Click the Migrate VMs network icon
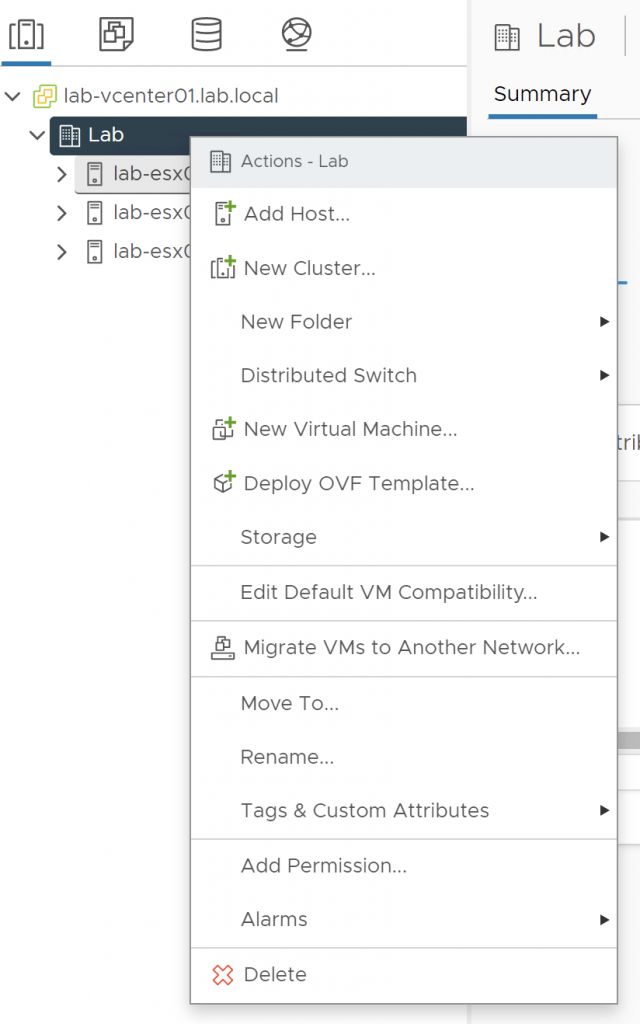Screen dimensions: 640x1024 click(x=223, y=647)
